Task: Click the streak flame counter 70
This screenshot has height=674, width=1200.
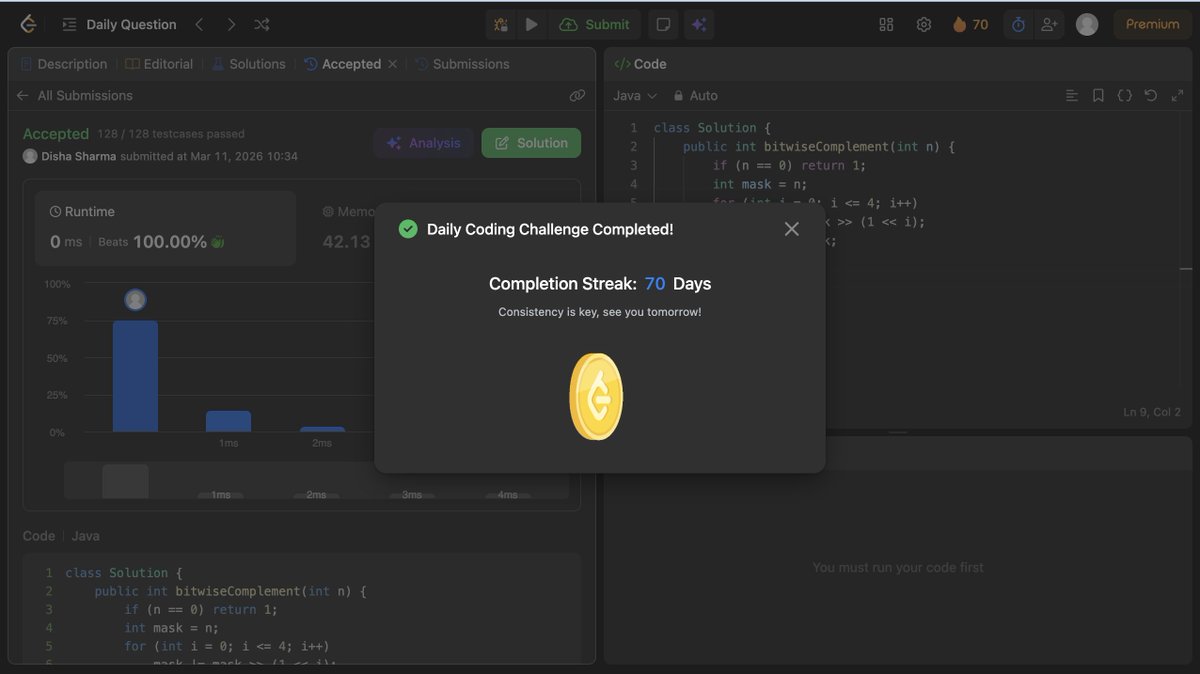Action: pyautogui.click(x=970, y=24)
